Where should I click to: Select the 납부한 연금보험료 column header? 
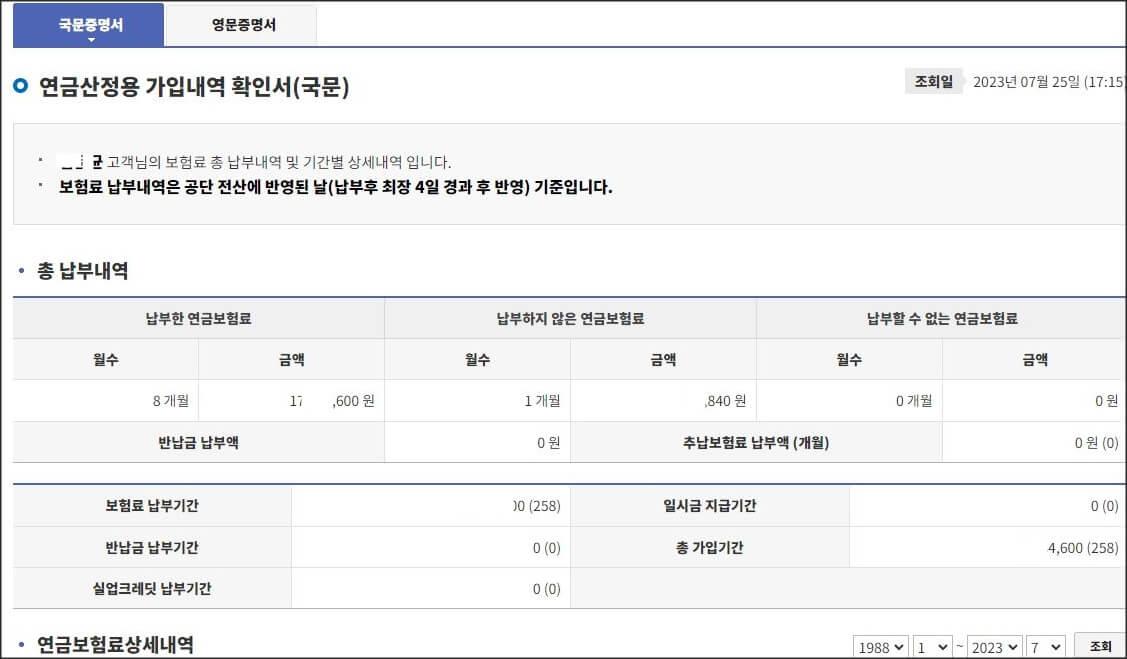197,316
